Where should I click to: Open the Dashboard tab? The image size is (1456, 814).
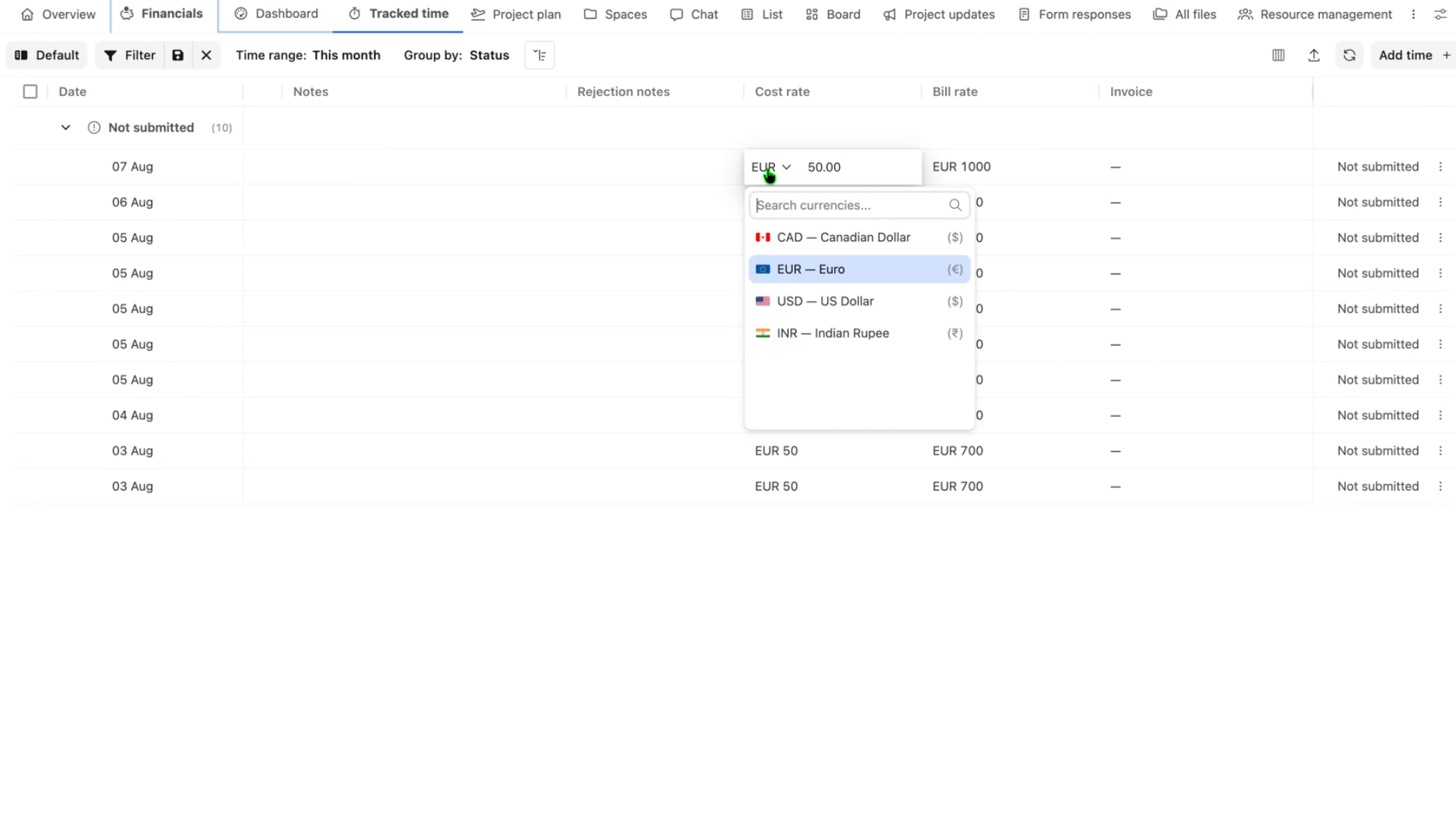276,14
